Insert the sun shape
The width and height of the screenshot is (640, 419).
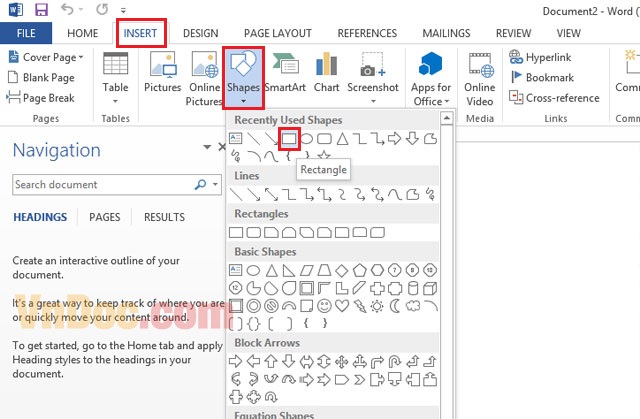[378, 305]
